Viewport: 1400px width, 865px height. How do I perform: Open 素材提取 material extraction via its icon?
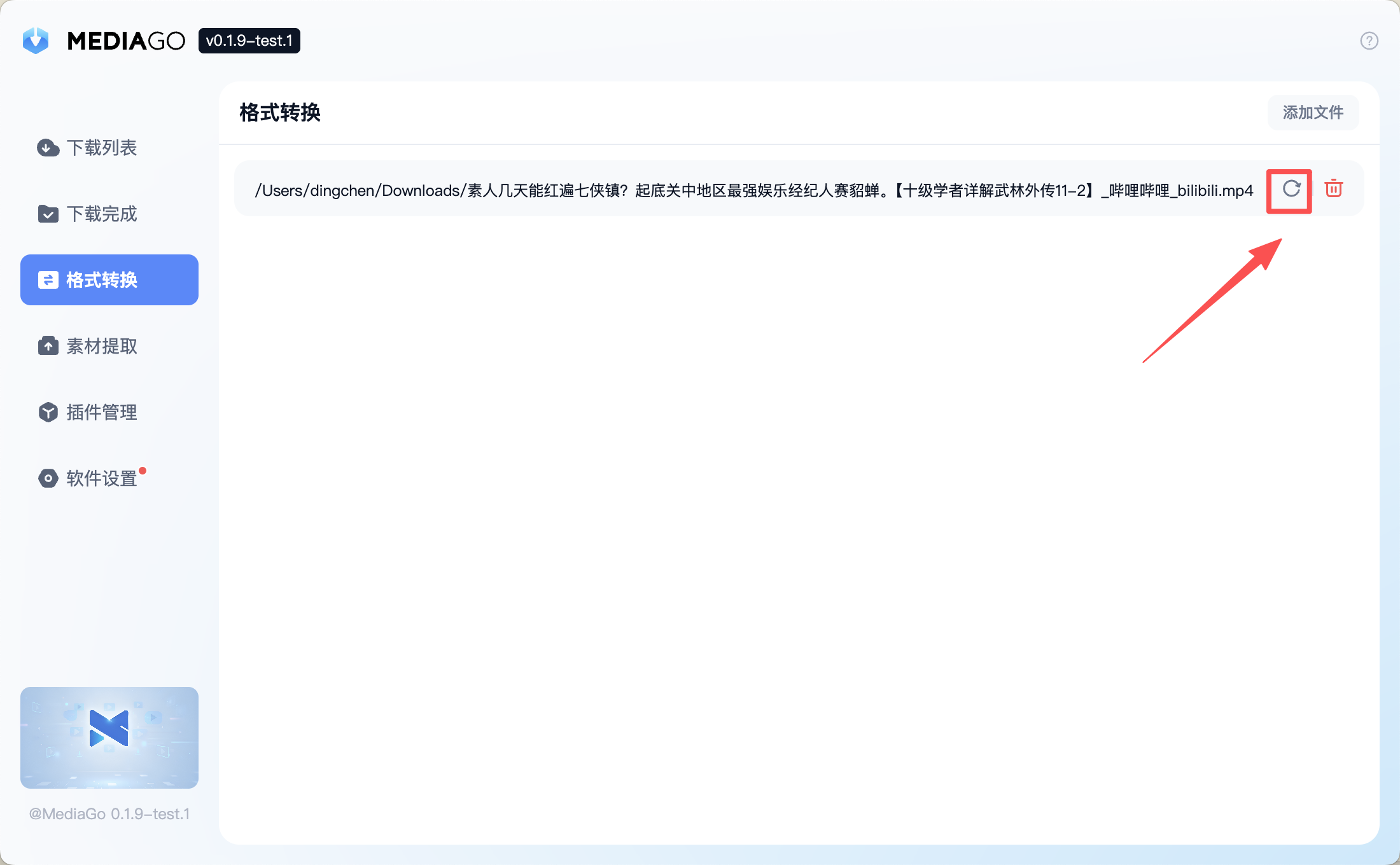48,346
